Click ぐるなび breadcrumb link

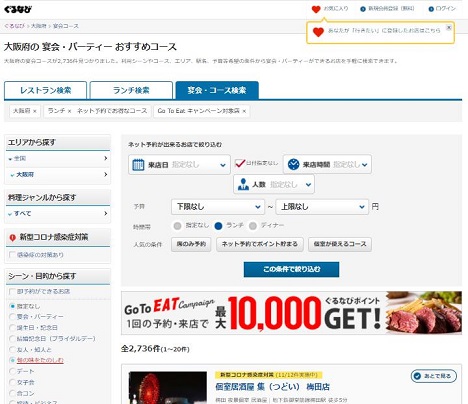coord(14,26)
